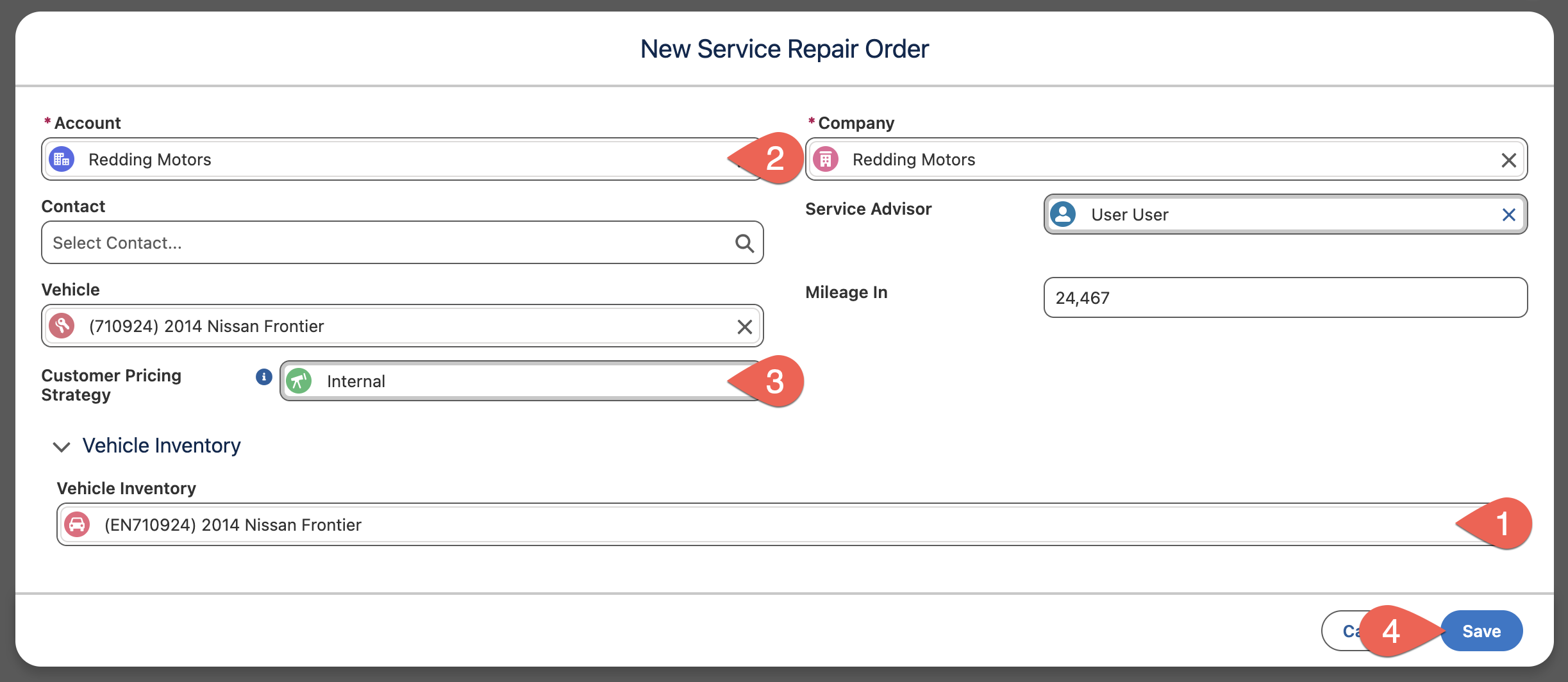Click the Internal pricing strategy field
This screenshot has height=682, width=1568.
pyautogui.click(x=521, y=381)
